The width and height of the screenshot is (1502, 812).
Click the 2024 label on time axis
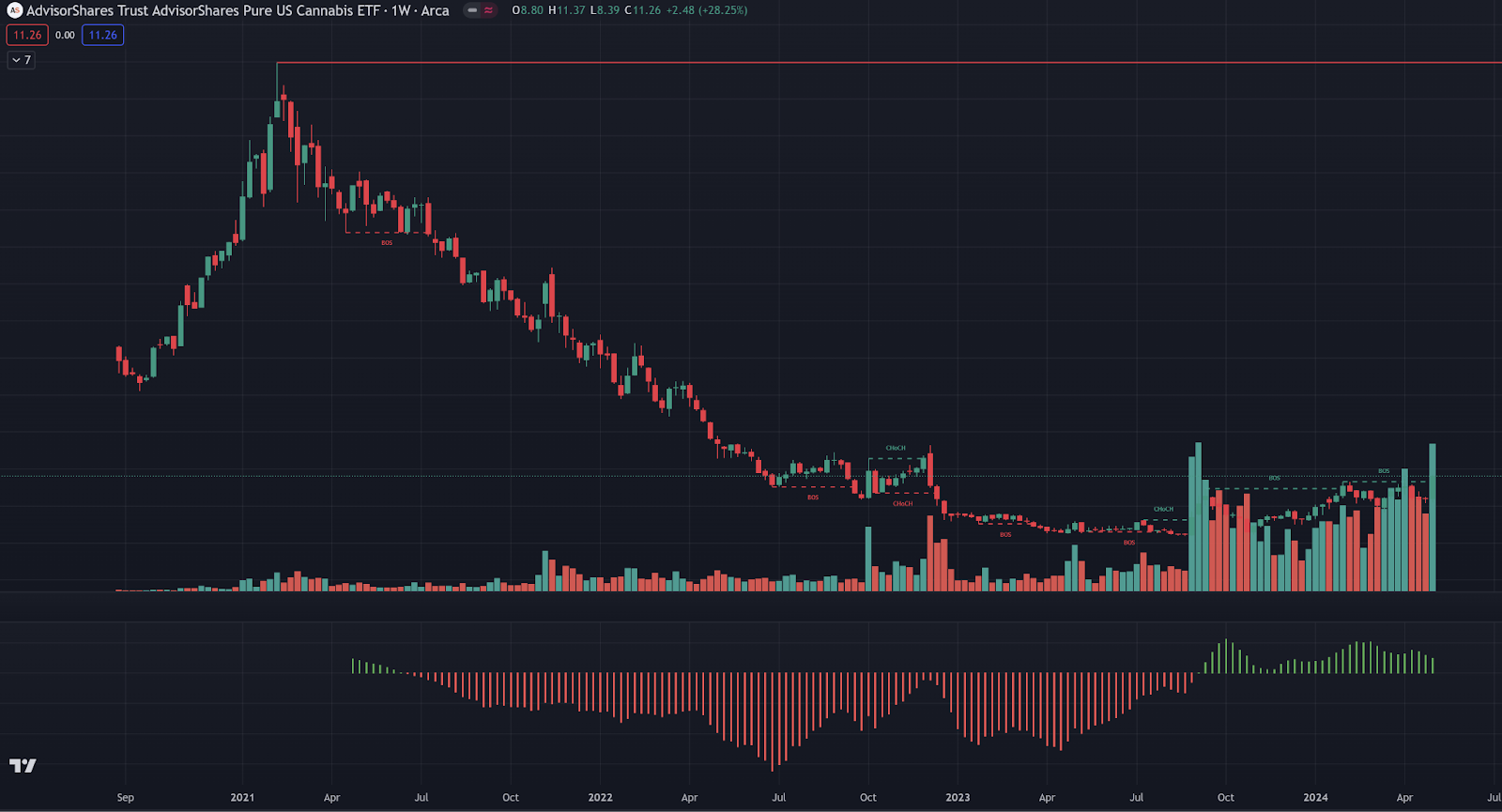tap(1315, 797)
